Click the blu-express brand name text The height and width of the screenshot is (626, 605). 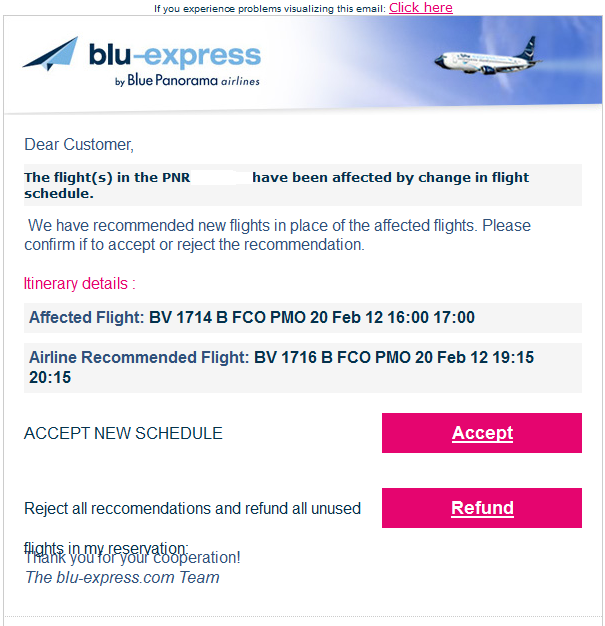[175, 55]
